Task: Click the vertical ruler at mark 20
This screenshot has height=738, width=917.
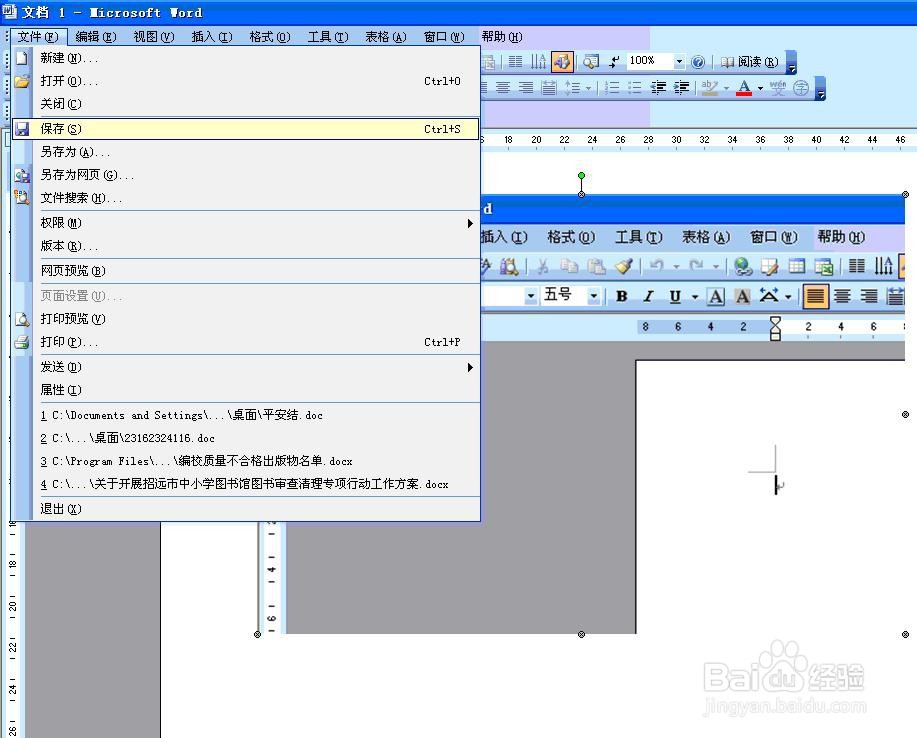Action: pos(12,606)
